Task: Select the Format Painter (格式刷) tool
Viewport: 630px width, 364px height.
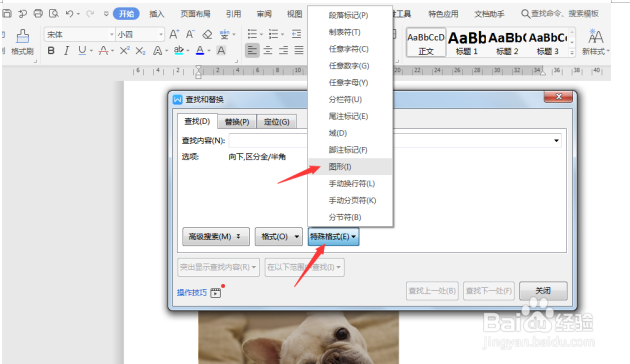Action: coord(22,42)
